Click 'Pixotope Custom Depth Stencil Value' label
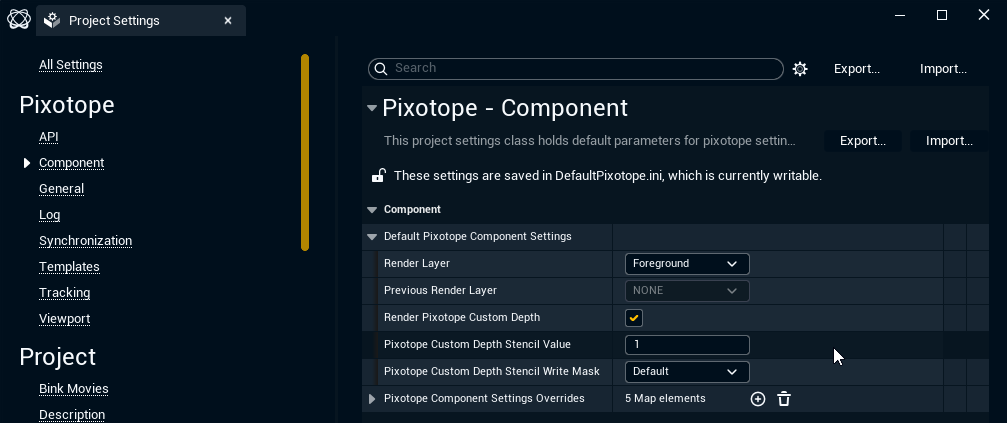The height and width of the screenshot is (423, 1007). [x=477, y=345]
